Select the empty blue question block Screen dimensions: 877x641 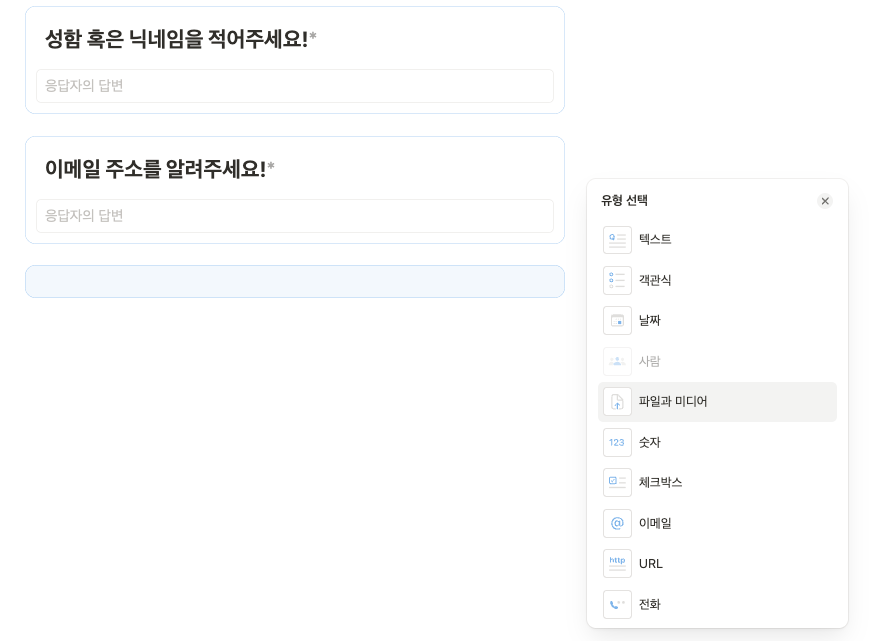click(294, 281)
